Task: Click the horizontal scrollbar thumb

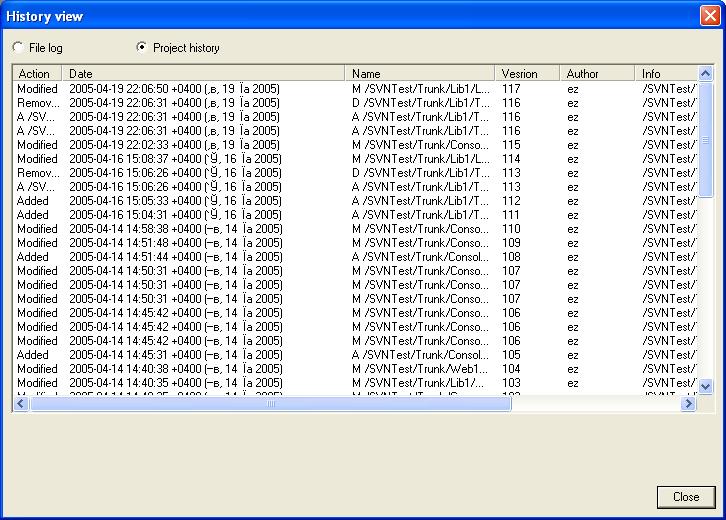Action: pyautogui.click(x=270, y=404)
